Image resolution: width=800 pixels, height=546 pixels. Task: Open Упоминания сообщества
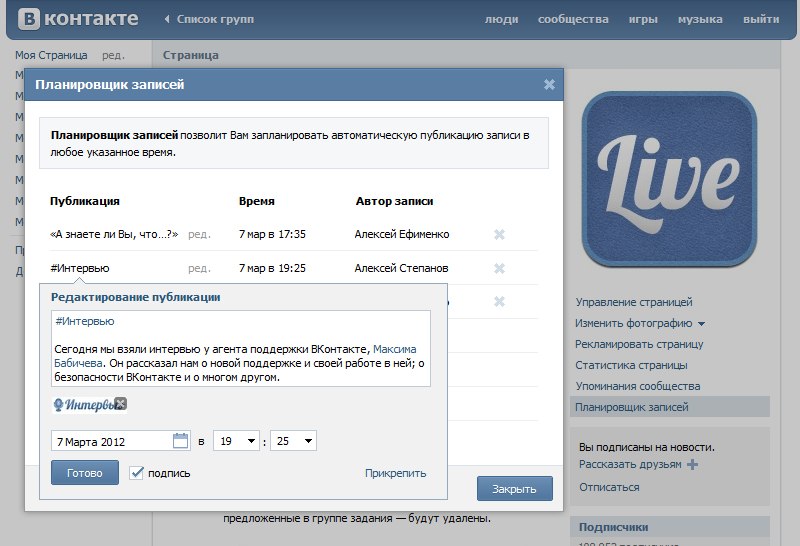[x=638, y=386]
